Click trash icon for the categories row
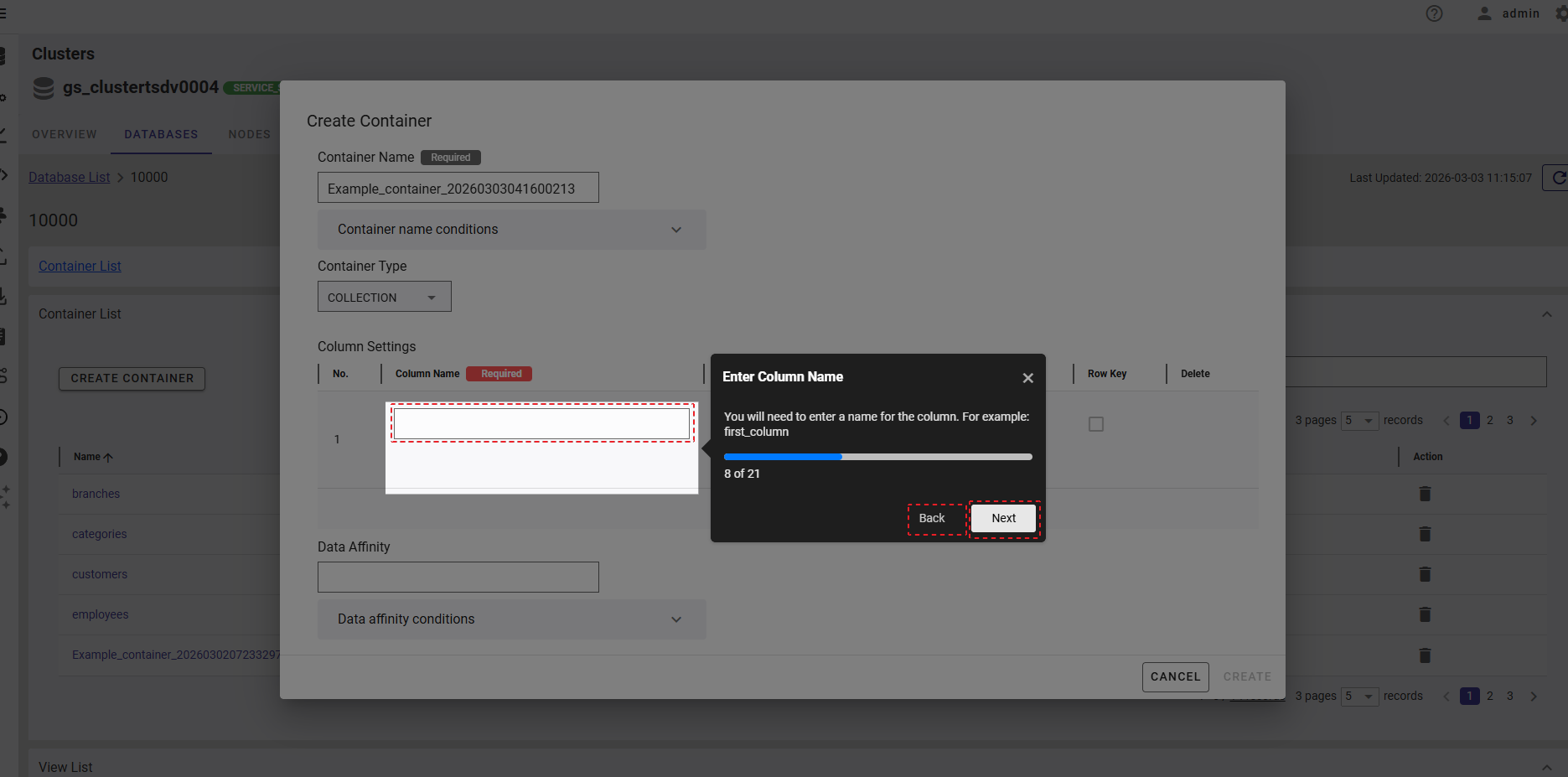The image size is (1568, 777). point(1424,534)
